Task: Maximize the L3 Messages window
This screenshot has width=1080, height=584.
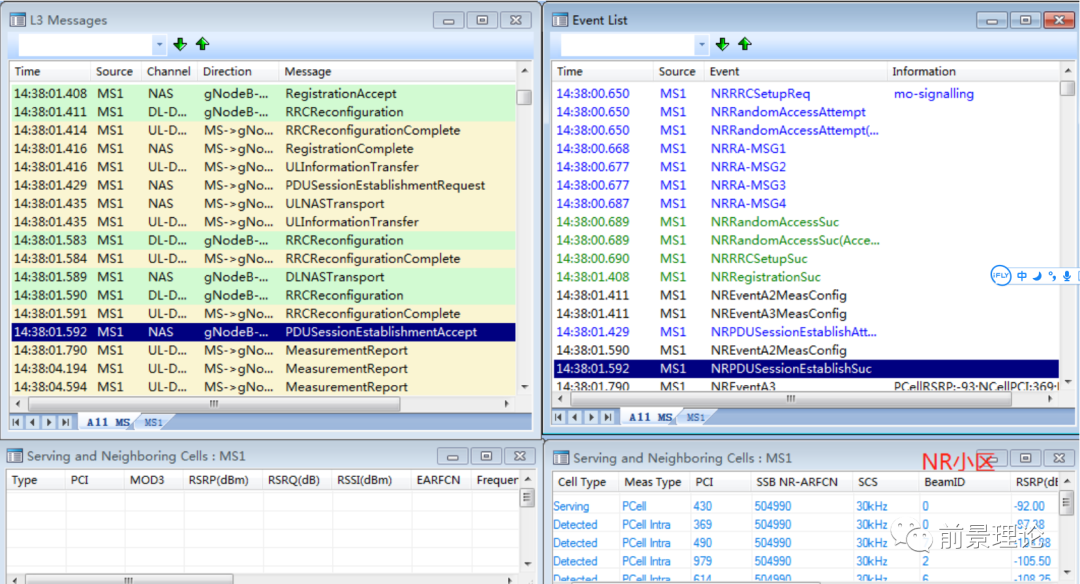Action: pos(482,20)
